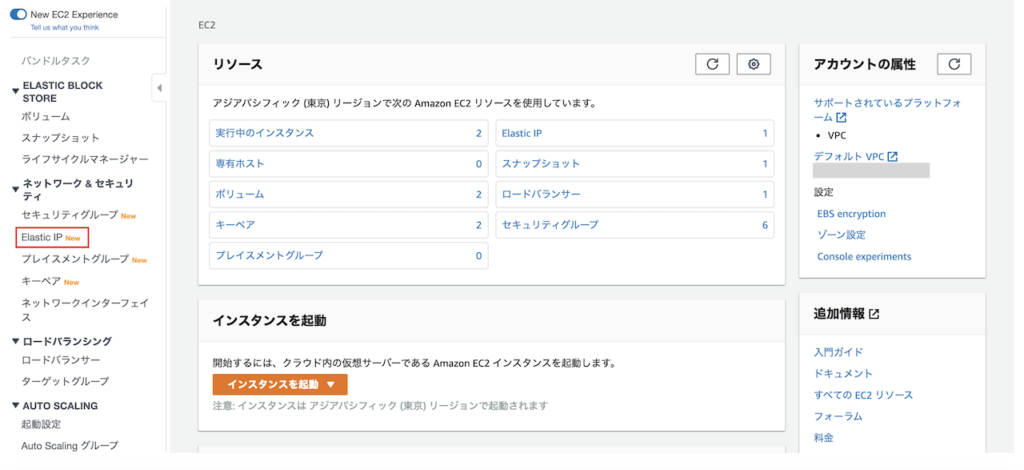
Task: Refresh the アカウントの属性 panel
Action: pos(954,64)
